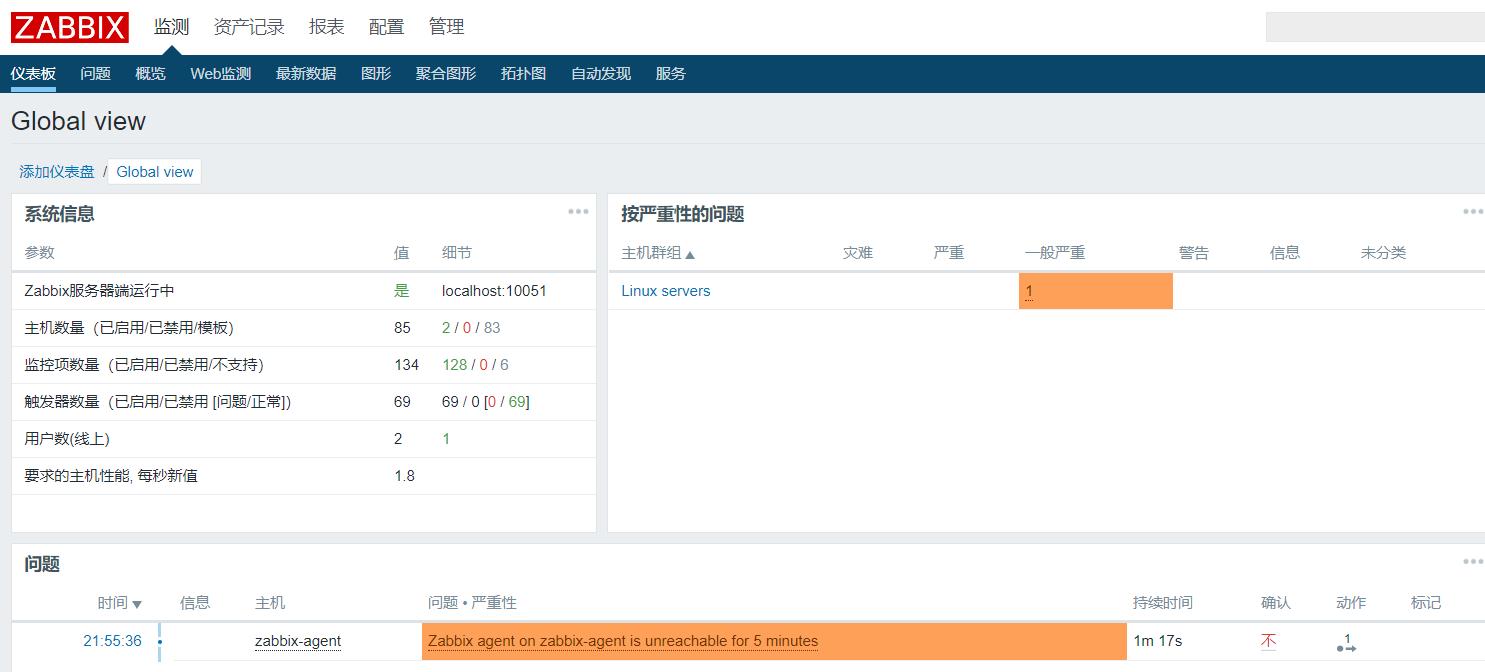The width and height of the screenshot is (1485, 672).
Task: Go to the 问题 submenu tab
Action: tap(96, 74)
